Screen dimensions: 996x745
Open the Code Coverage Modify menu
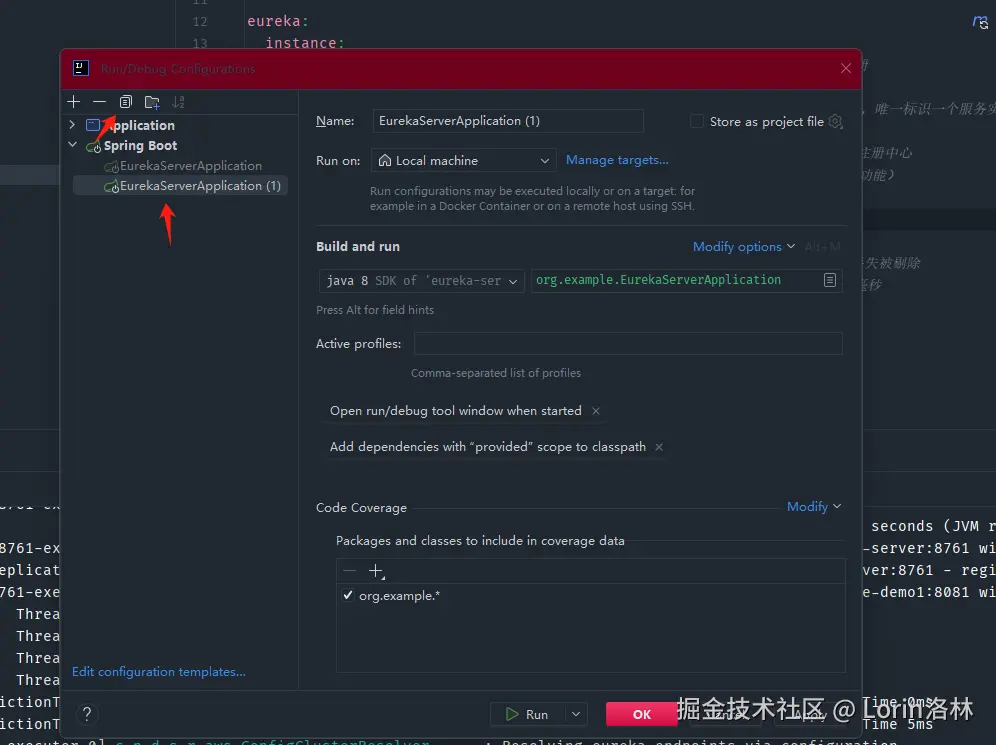tap(814, 507)
